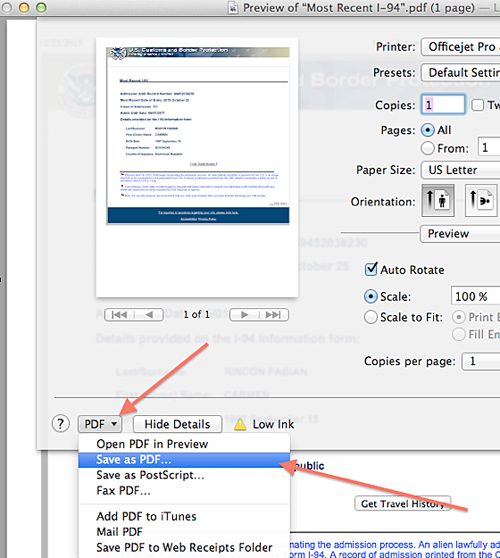Select Fill Entire Paper radio option

click(459, 334)
